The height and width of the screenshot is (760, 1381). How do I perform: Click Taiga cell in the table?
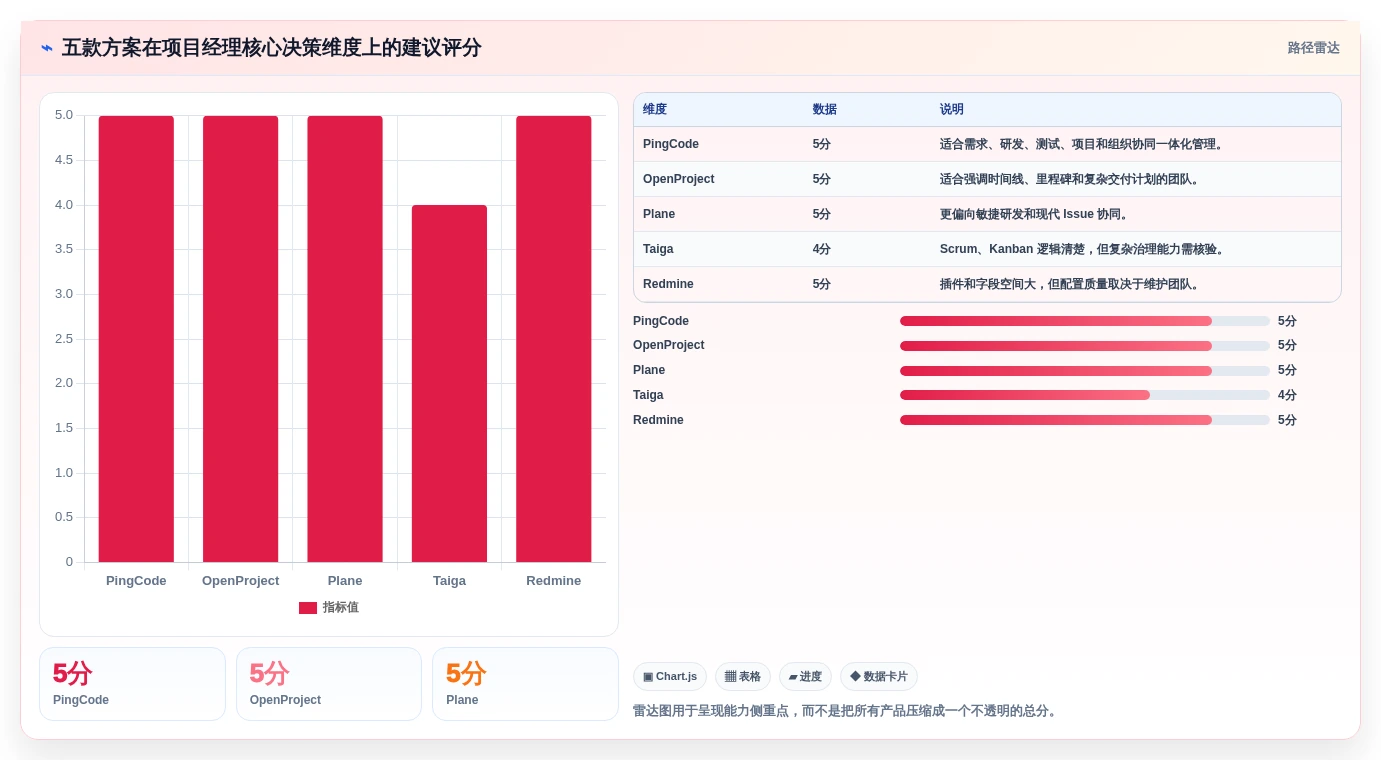pyautogui.click(x=658, y=249)
